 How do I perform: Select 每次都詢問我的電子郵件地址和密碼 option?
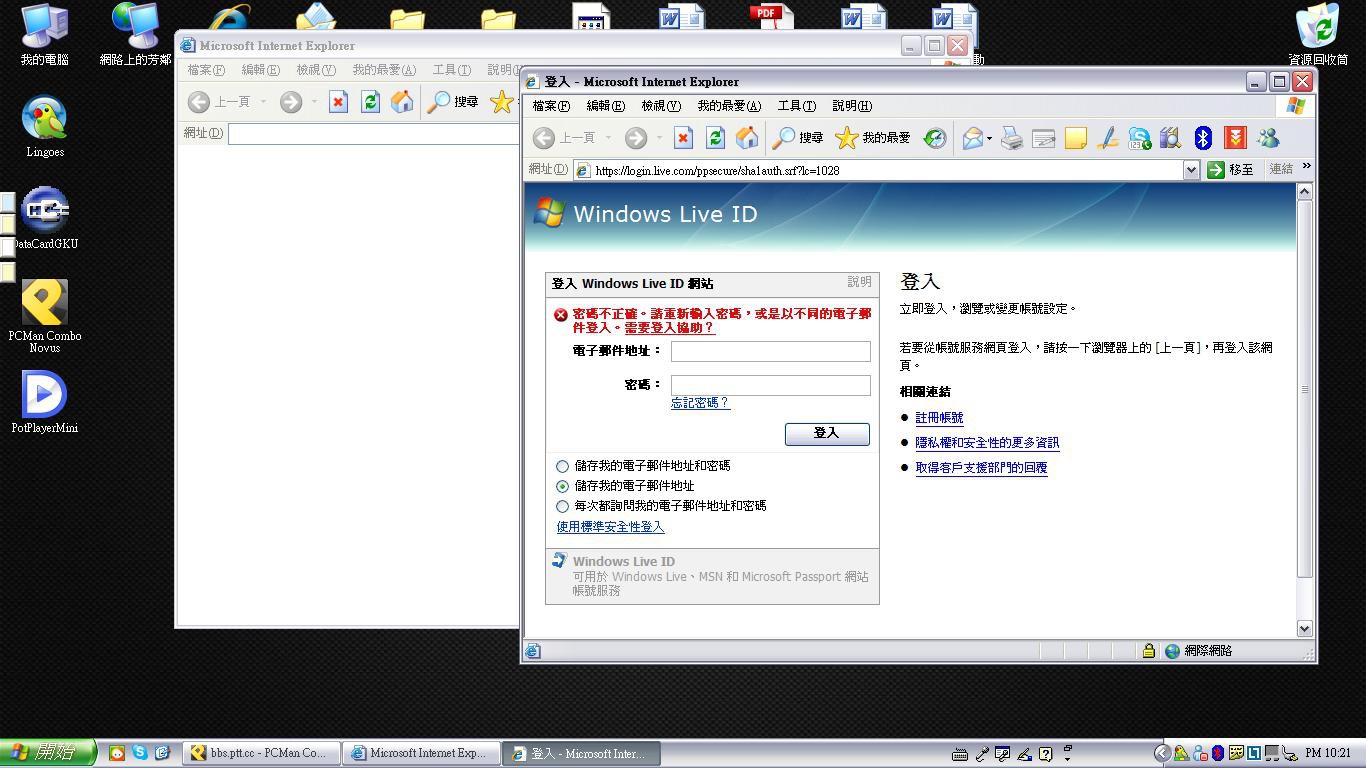(562, 506)
